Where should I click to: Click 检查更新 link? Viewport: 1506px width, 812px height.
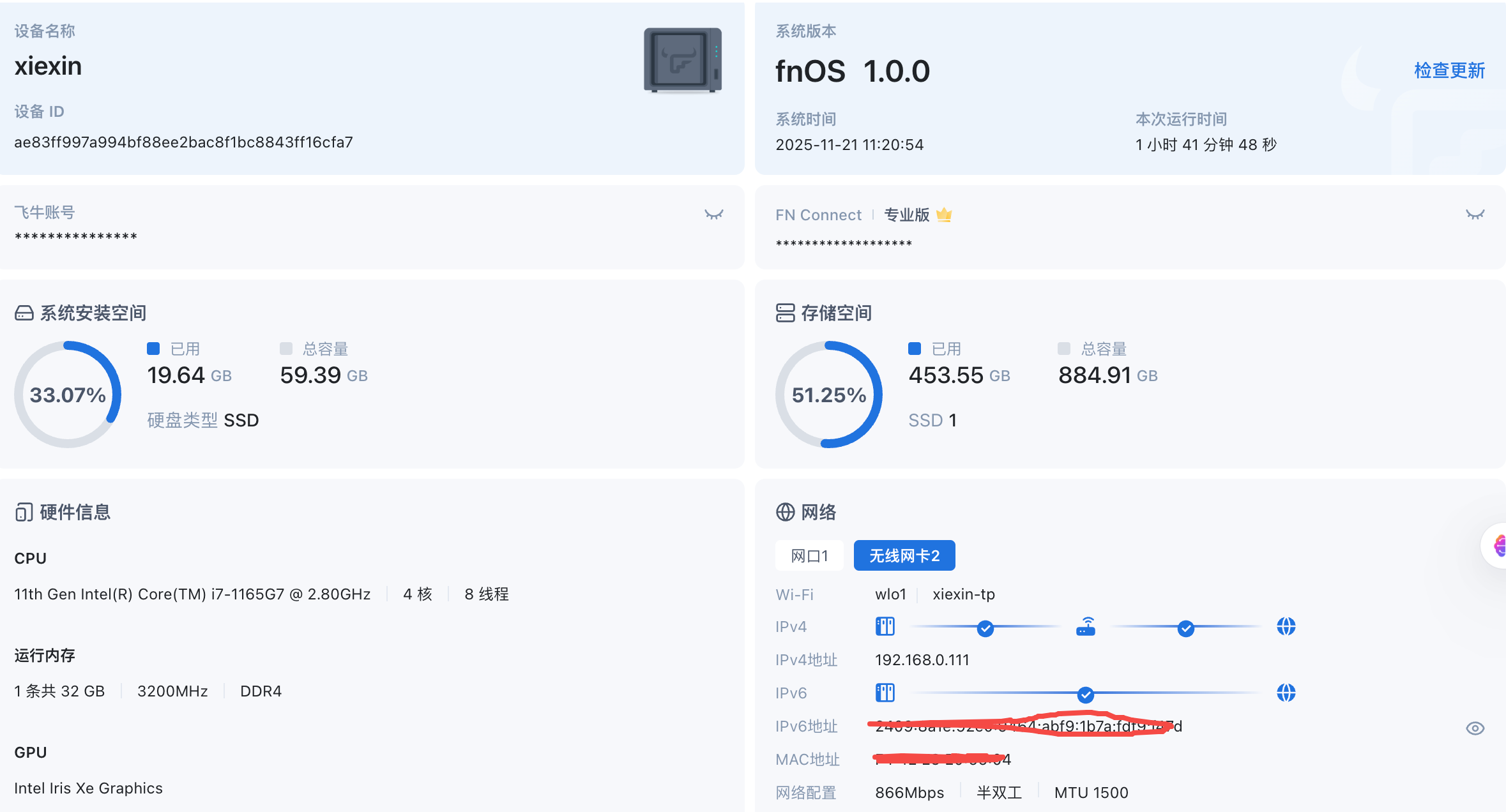1449,70
